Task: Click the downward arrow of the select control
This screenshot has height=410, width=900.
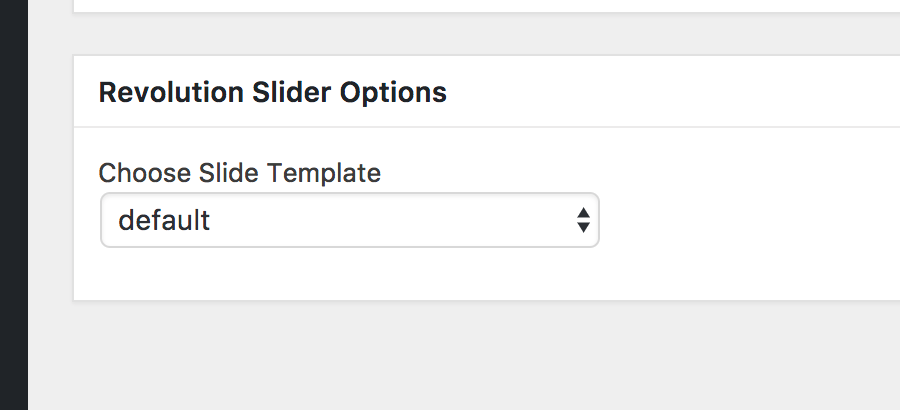Action: click(583, 228)
